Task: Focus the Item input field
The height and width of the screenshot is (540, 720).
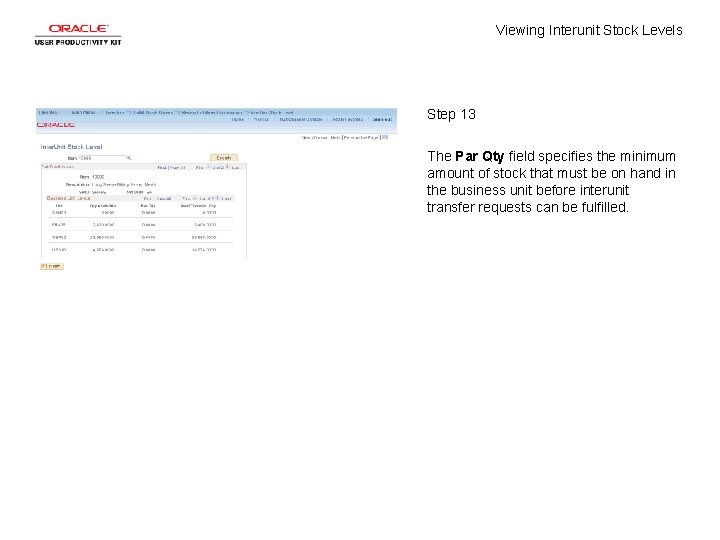Action: pyautogui.click(x=102, y=158)
